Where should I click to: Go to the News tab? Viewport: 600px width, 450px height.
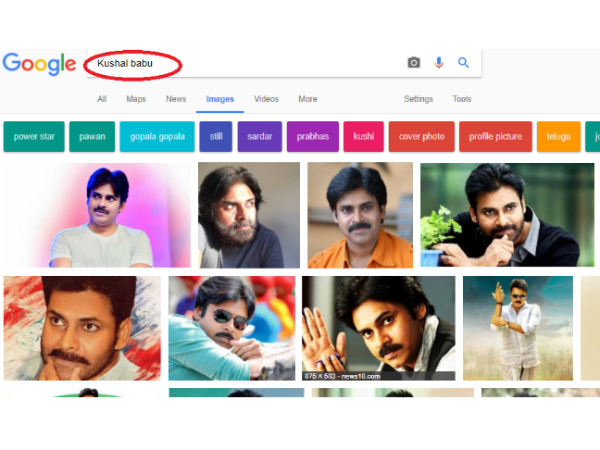[x=176, y=99]
